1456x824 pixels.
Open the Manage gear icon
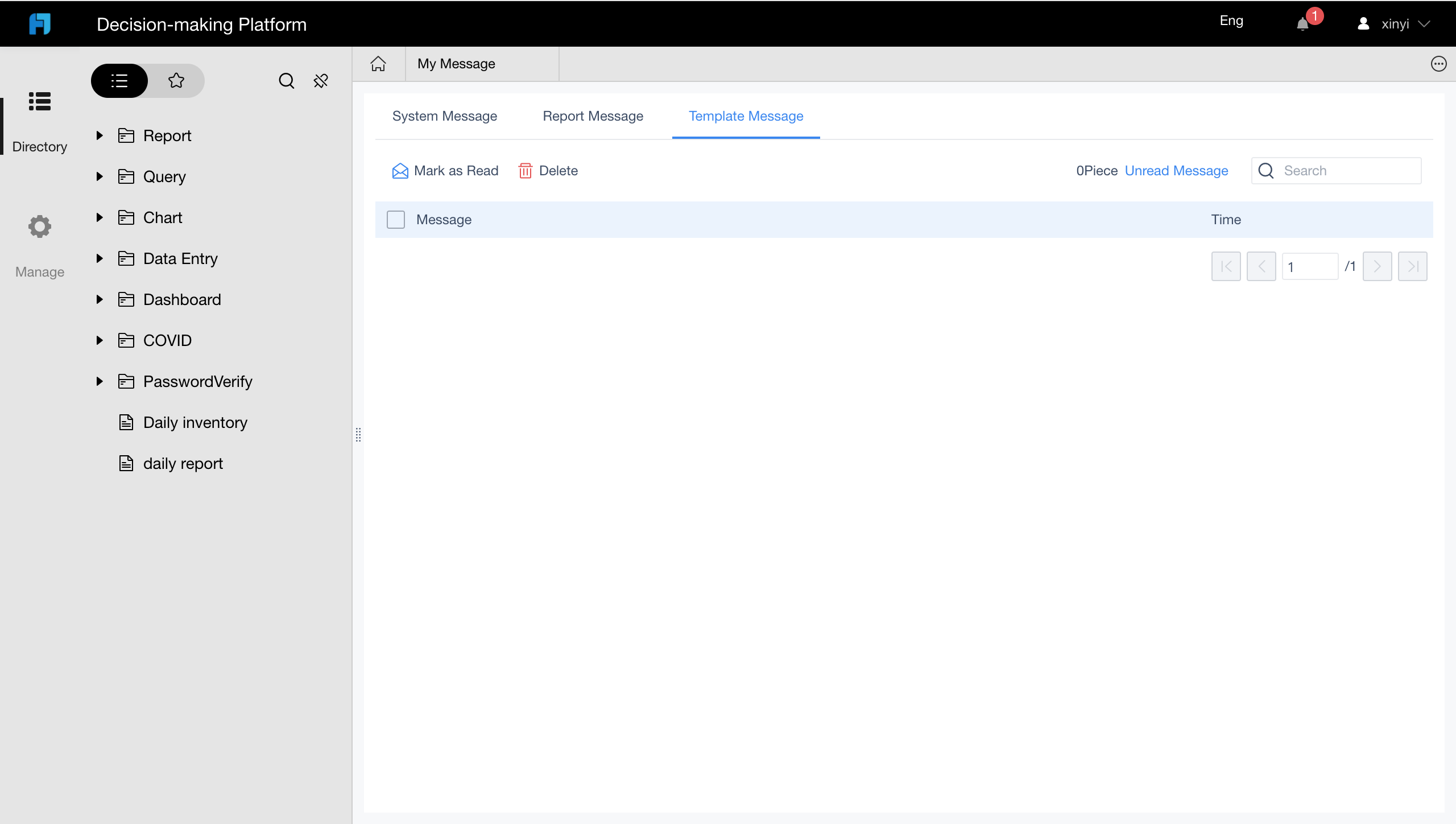(x=40, y=226)
